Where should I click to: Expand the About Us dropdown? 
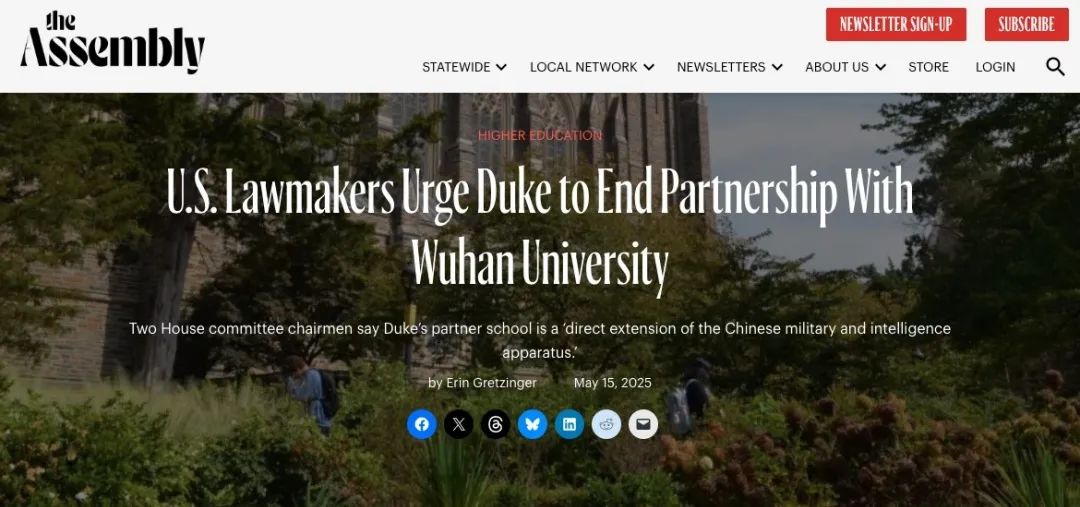tap(845, 67)
